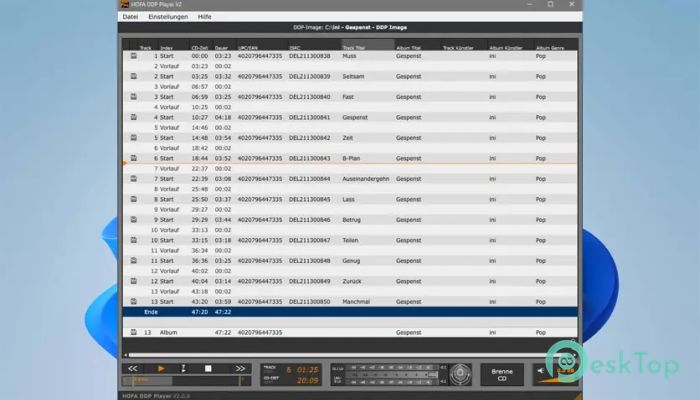
Task: Click the save icon for track 3 Fast
Action: tap(133, 97)
